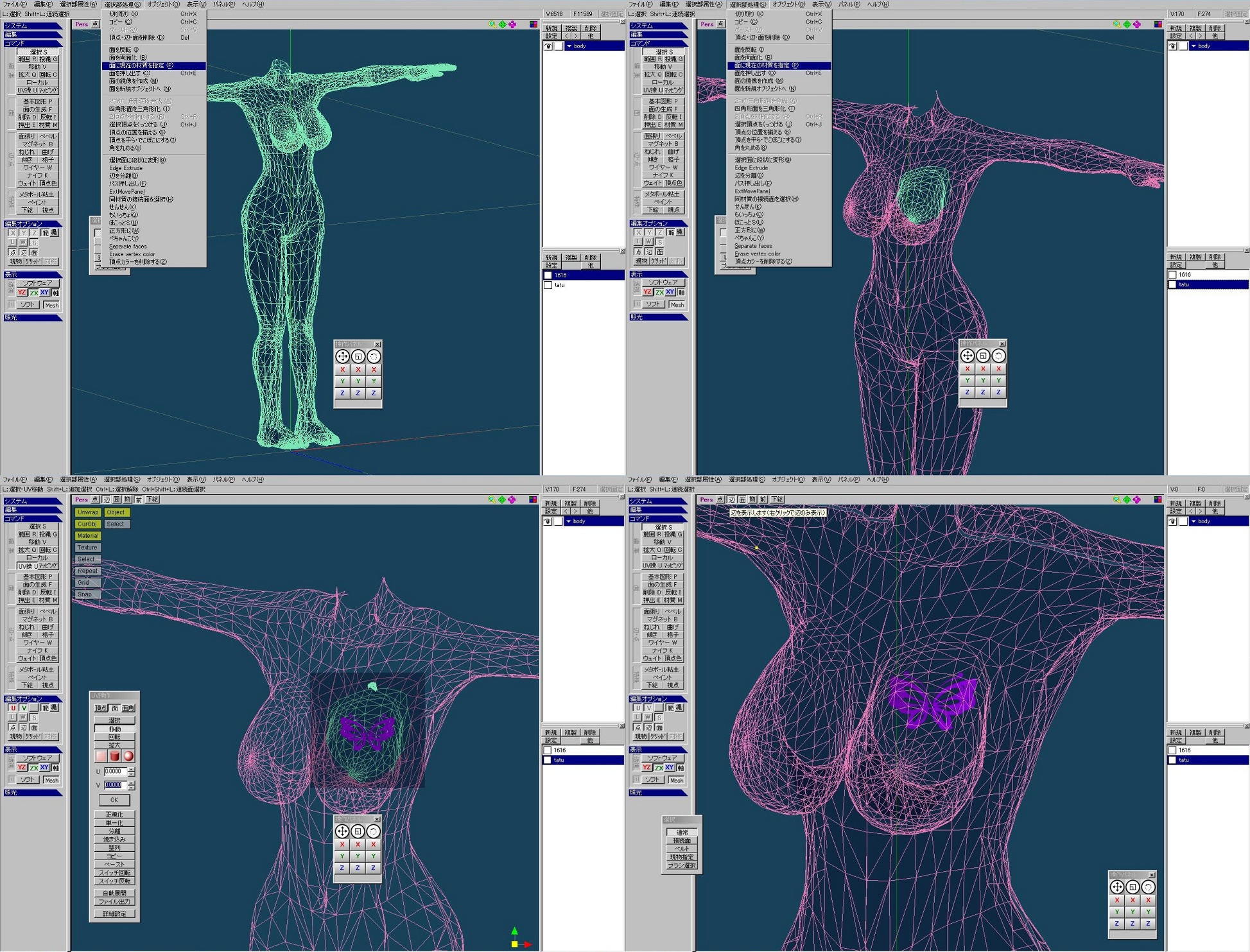This screenshot has width=1250, height=952.
Task: Select sphere mapping icon in UV operation panel
Action: click(x=128, y=756)
